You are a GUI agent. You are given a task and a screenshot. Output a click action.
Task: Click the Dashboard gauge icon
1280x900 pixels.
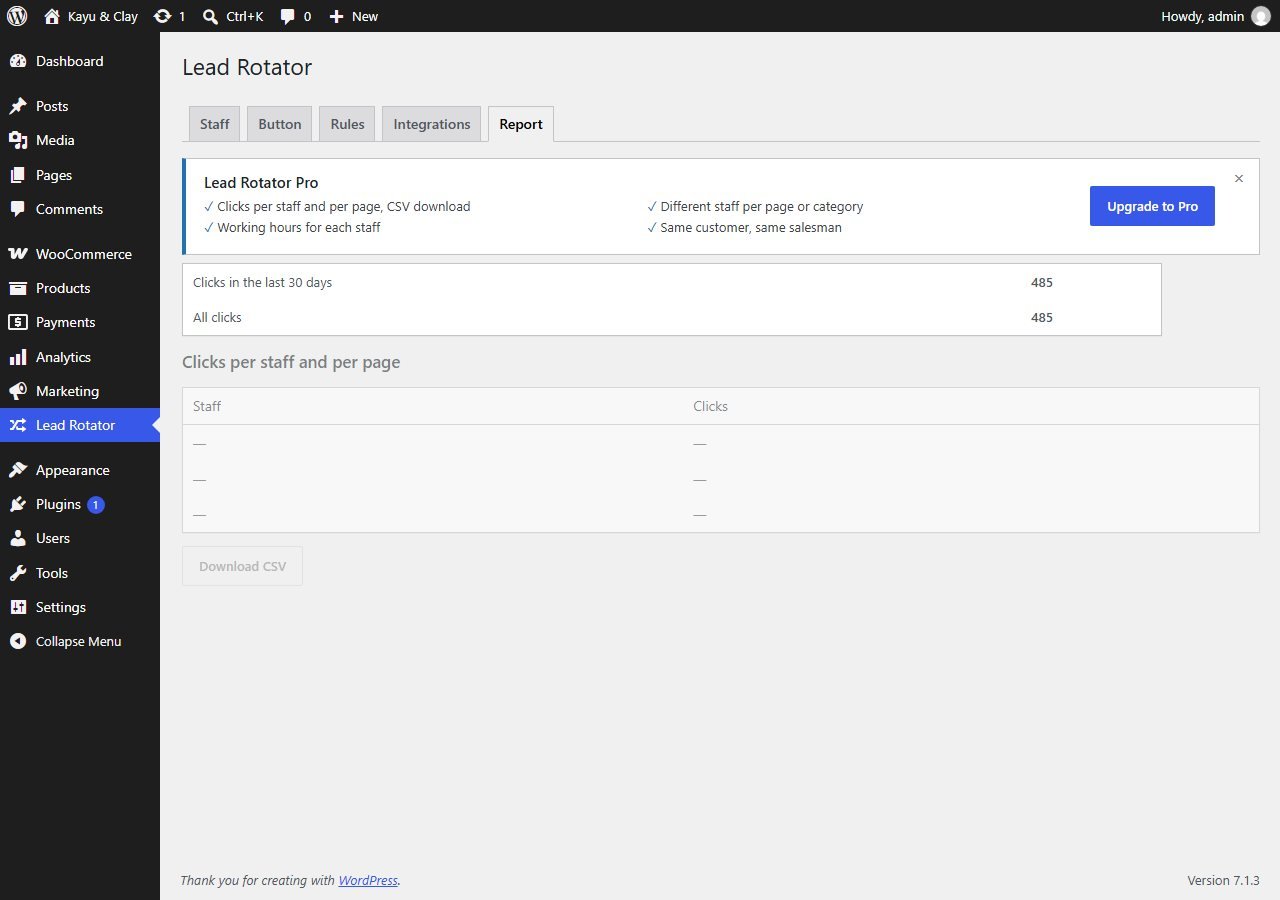click(18, 61)
